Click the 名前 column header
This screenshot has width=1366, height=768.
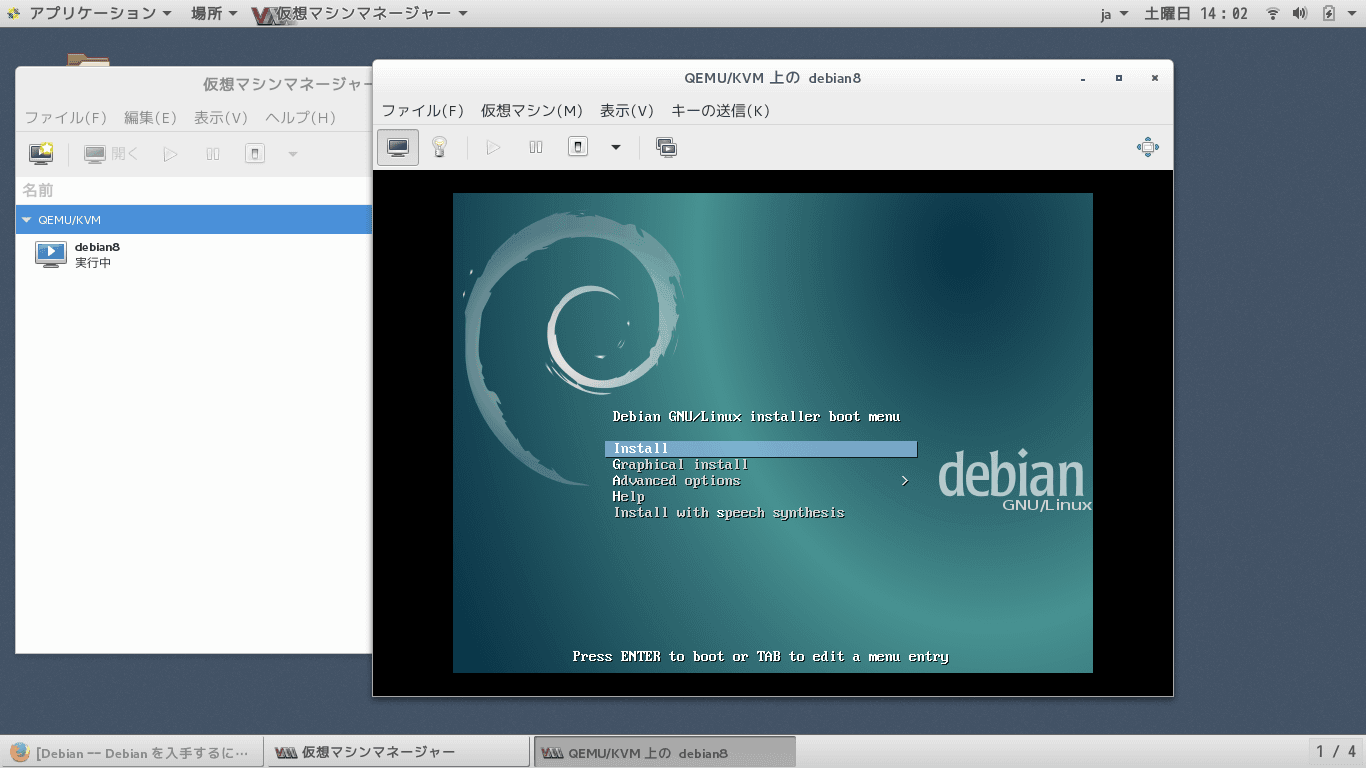(38, 190)
